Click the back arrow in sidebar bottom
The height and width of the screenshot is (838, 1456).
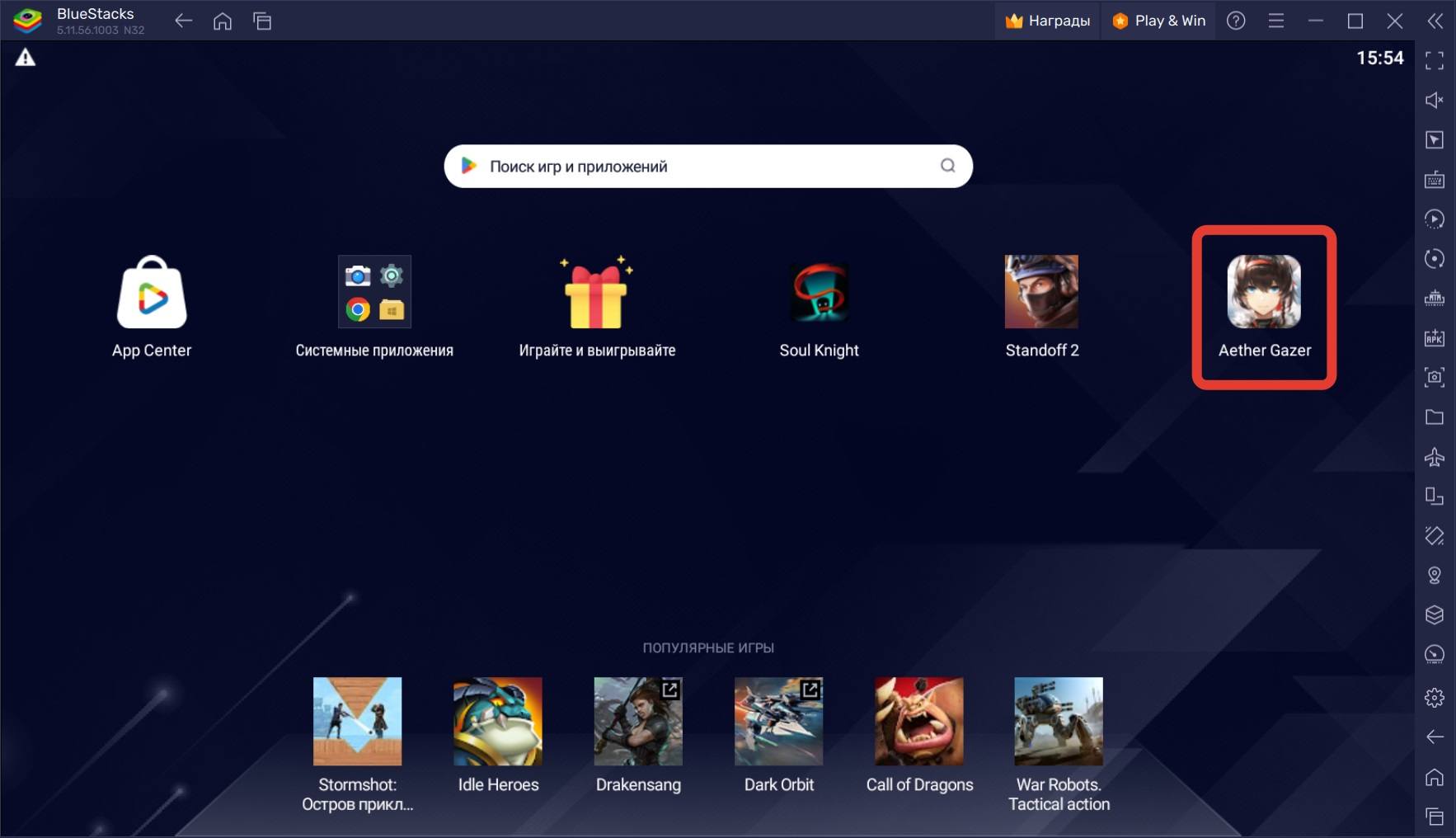pos(1435,737)
